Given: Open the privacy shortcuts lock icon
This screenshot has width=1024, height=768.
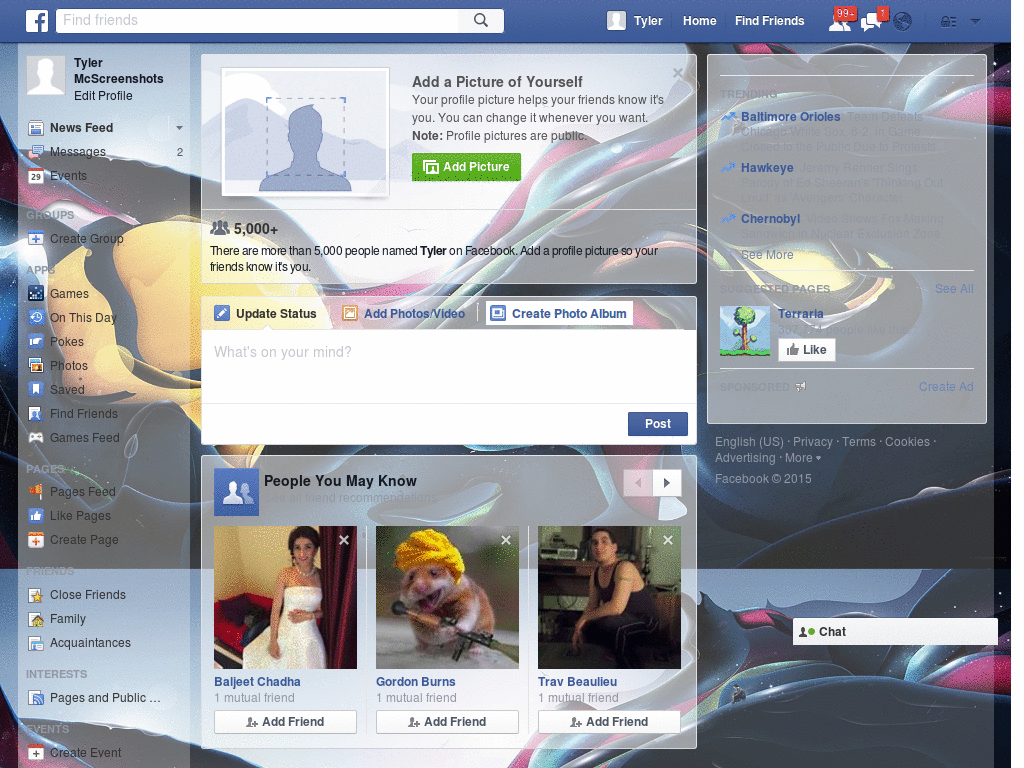Looking at the screenshot, I should 946,21.
